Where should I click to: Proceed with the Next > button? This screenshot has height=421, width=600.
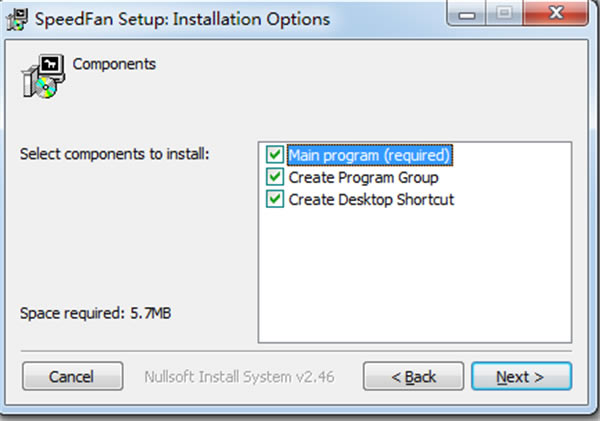[522, 377]
